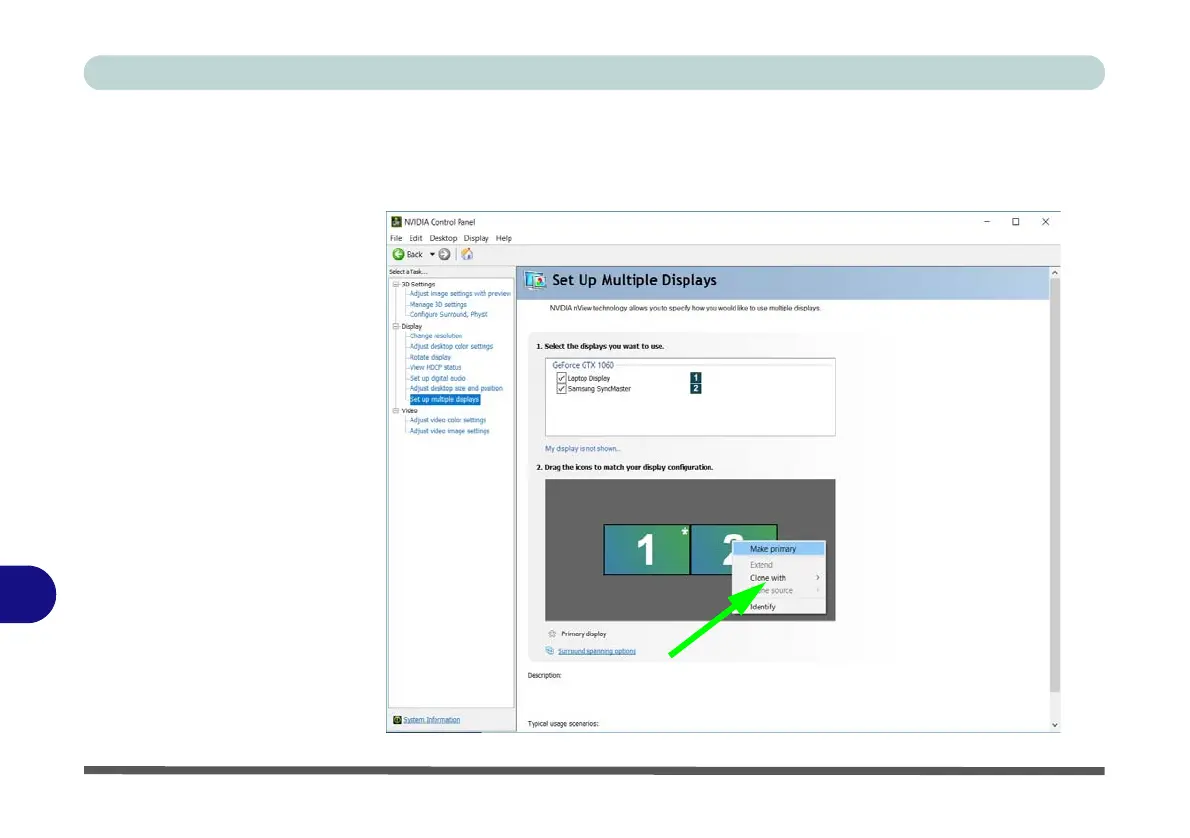1190x838 pixels.
Task: Click the scrollbar down arrow
Action: click(1054, 725)
